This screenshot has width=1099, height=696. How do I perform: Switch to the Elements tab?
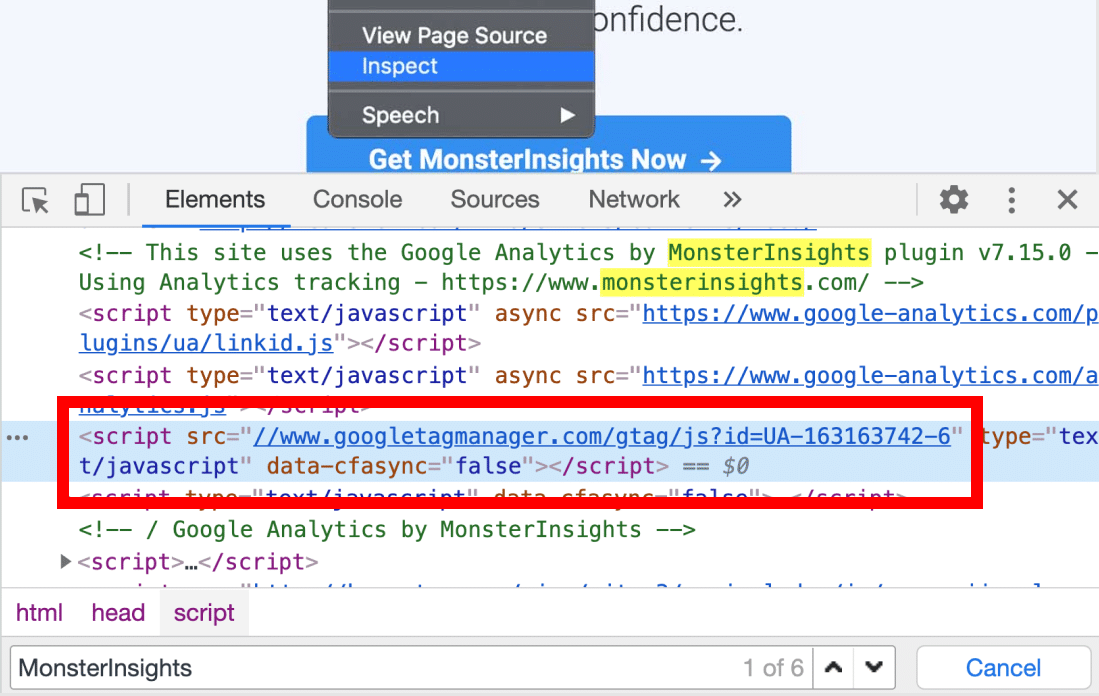pos(215,200)
